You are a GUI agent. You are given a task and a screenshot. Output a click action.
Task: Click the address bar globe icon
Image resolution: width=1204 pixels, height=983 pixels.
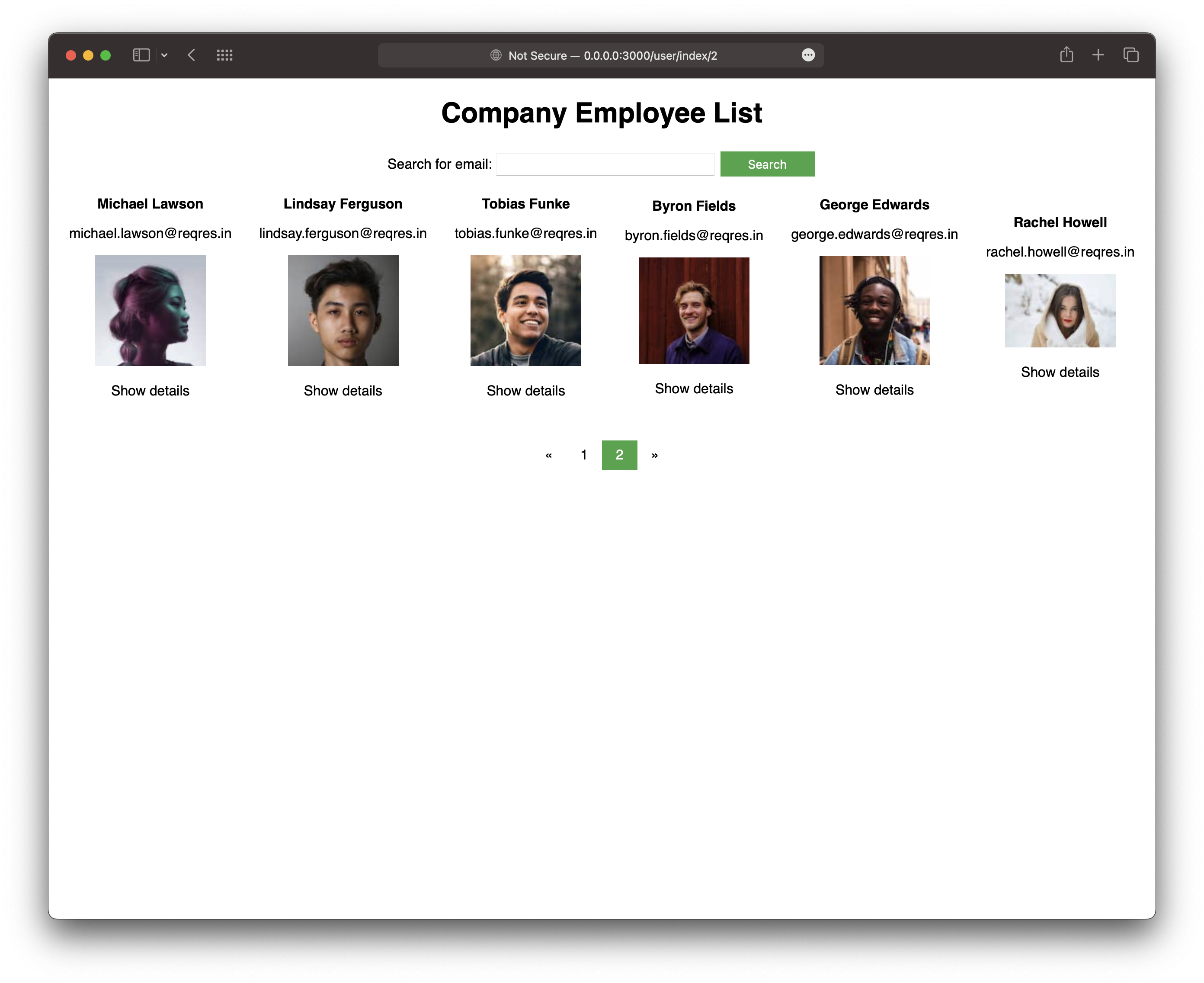pos(496,55)
